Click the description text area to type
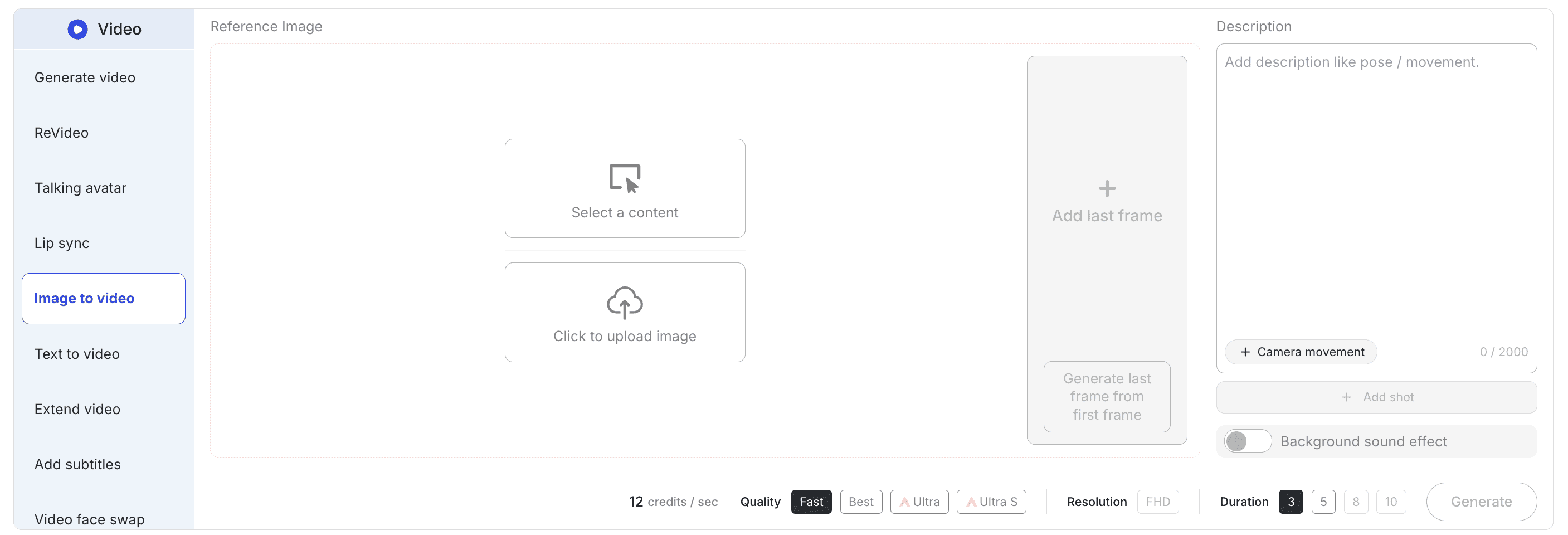1568x535 pixels. coord(1376,183)
